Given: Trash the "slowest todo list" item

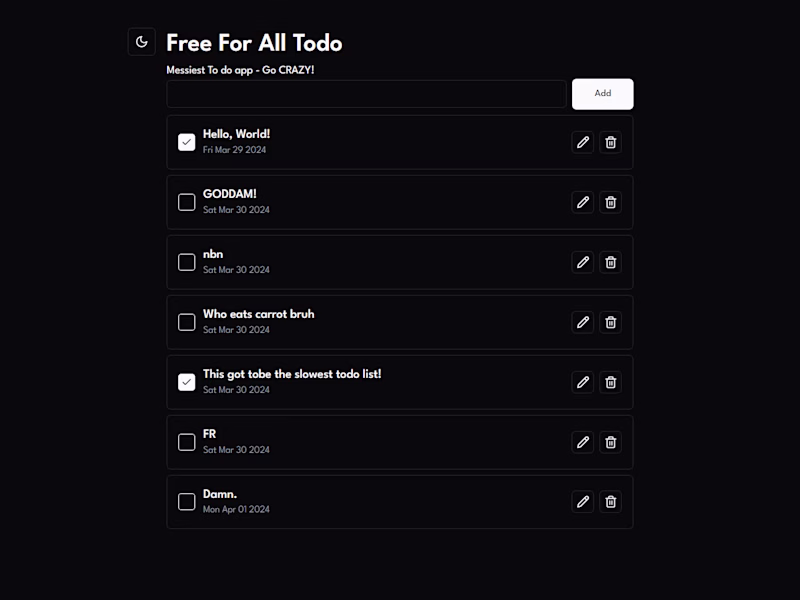Looking at the screenshot, I should pyautogui.click(x=611, y=382).
